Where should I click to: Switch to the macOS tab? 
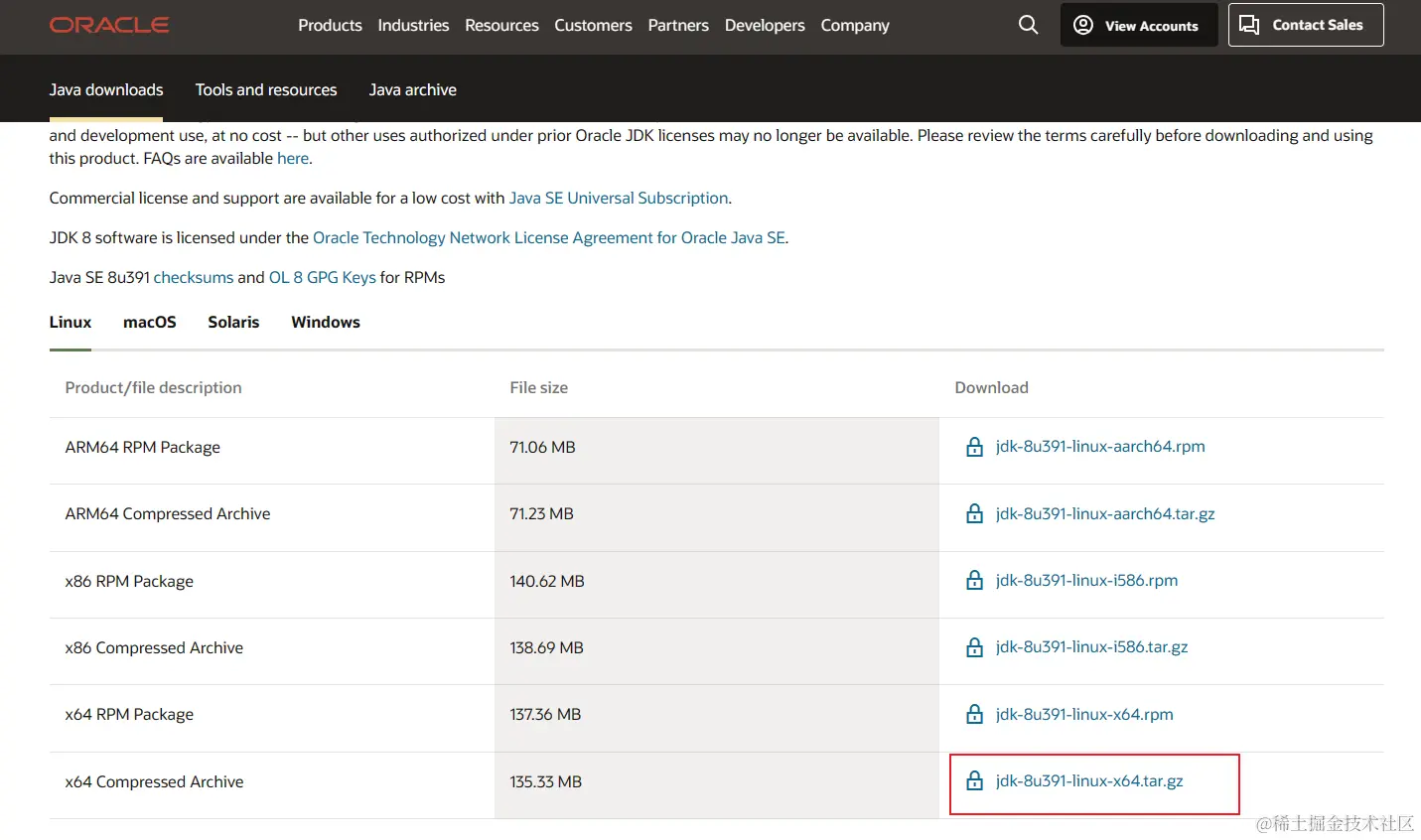(x=150, y=322)
